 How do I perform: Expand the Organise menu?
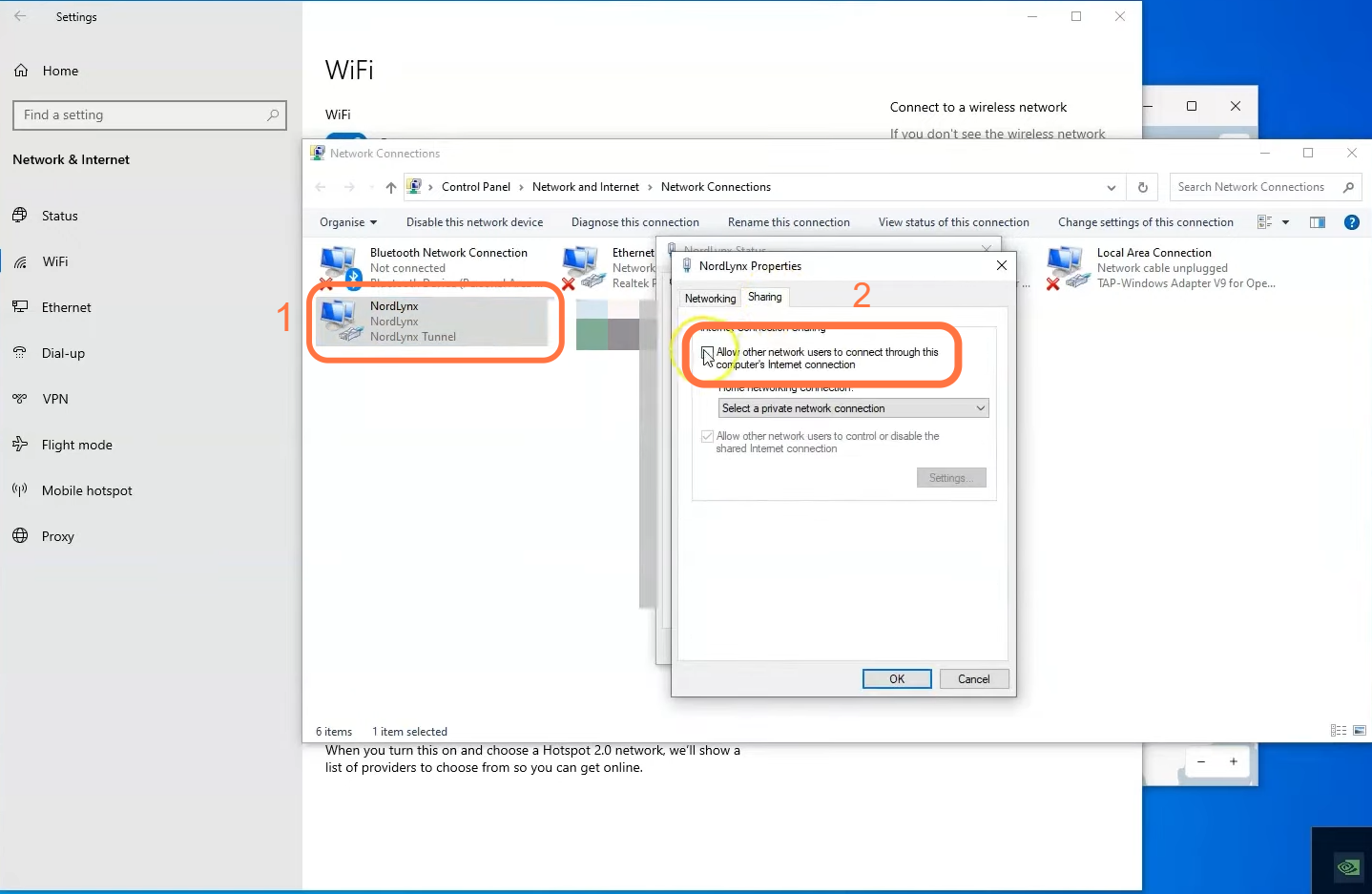coord(348,222)
